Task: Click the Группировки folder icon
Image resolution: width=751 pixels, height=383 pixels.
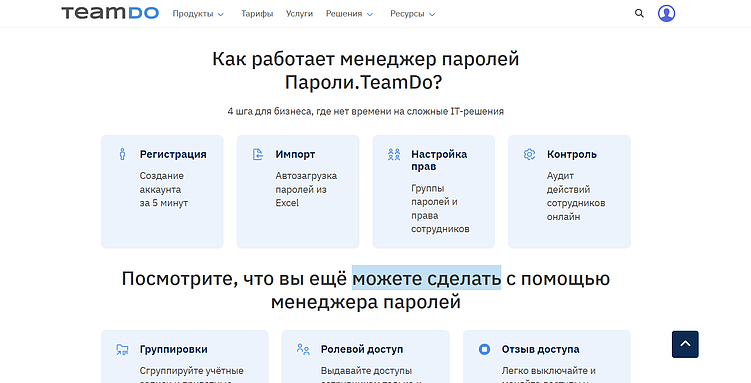Action: 122,349
